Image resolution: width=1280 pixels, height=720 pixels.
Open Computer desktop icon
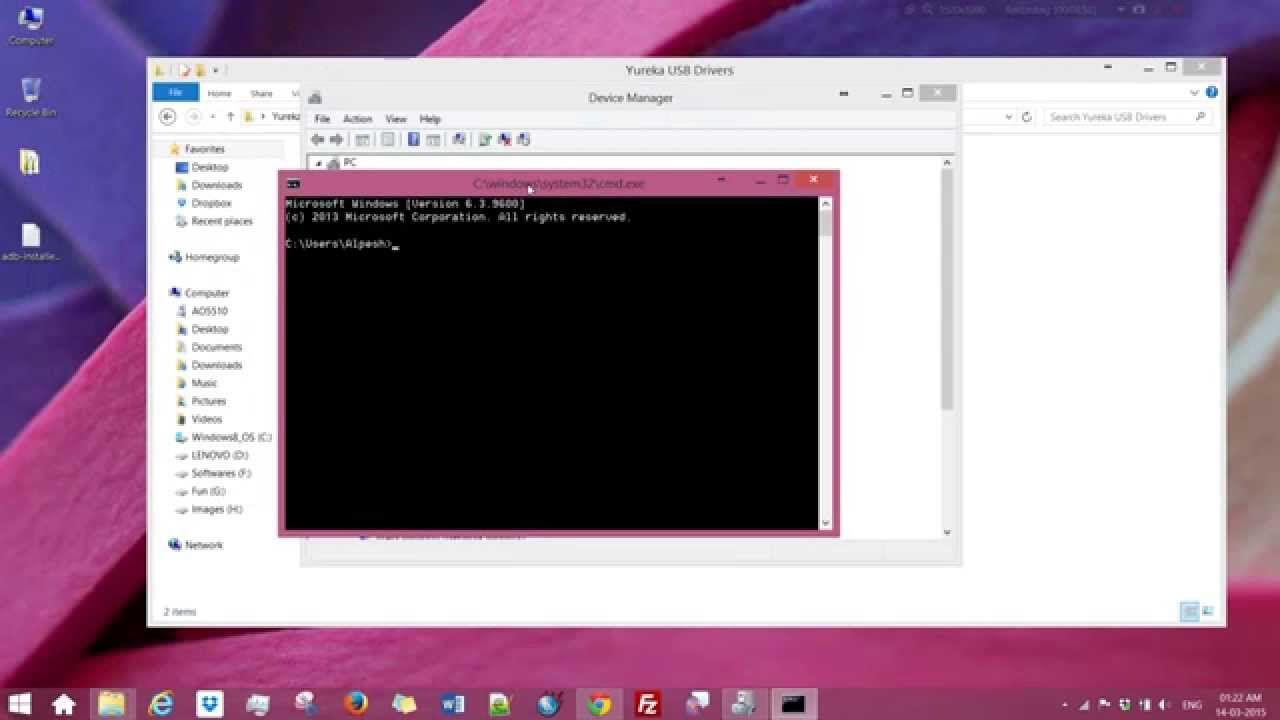click(31, 26)
